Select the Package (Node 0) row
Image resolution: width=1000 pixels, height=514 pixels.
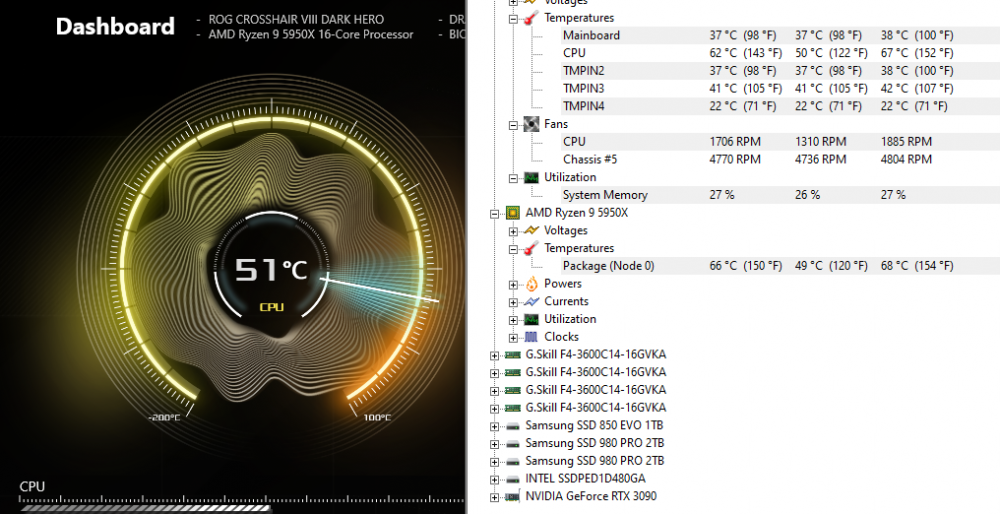(x=781, y=266)
